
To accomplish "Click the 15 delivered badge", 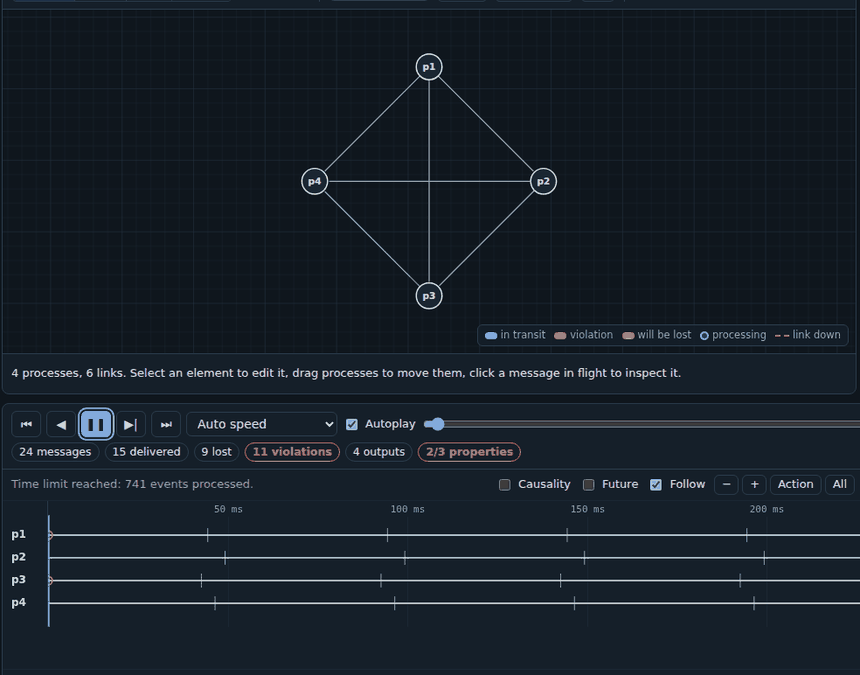I will pyautogui.click(x=146, y=452).
